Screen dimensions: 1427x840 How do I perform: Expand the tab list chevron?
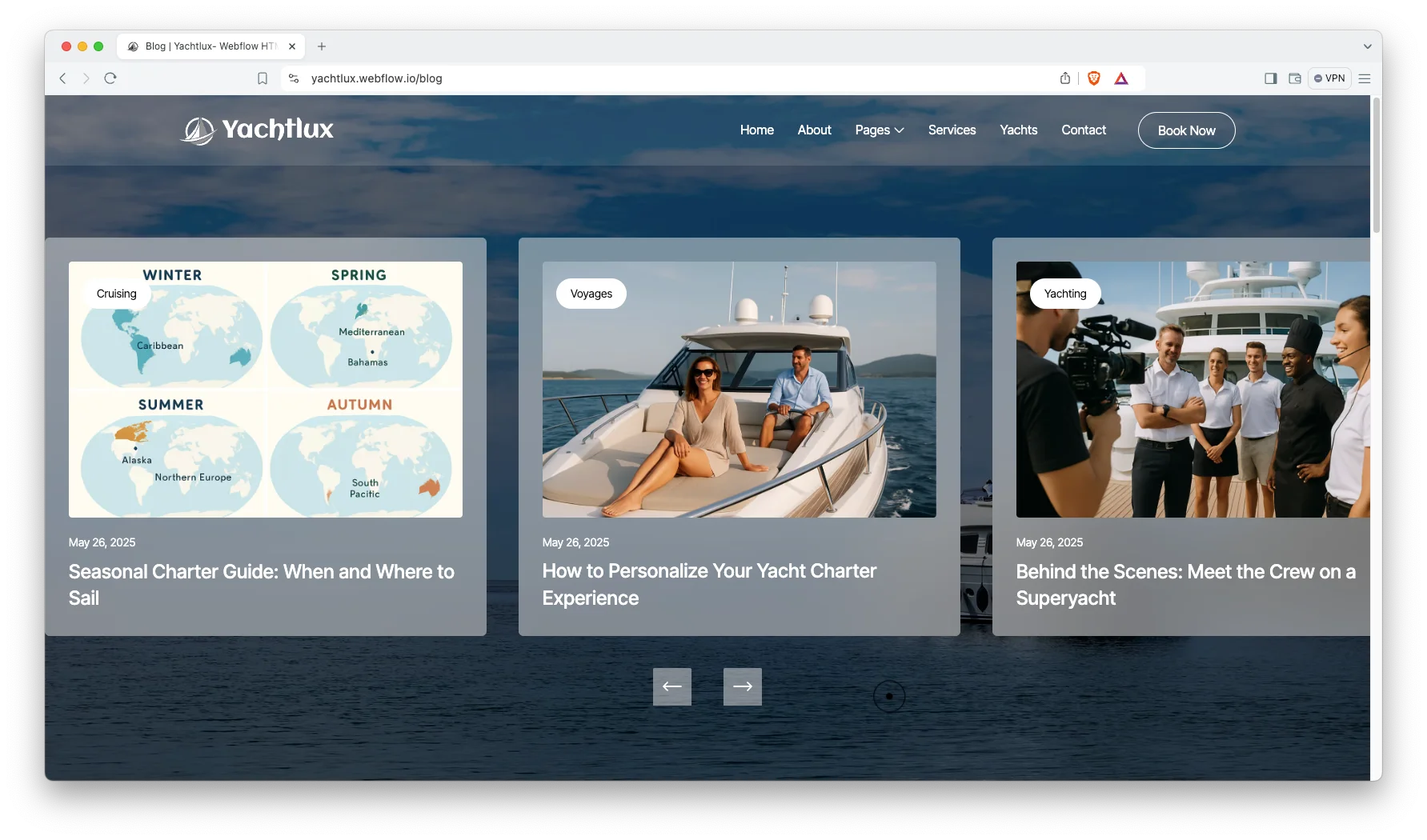click(x=1367, y=46)
